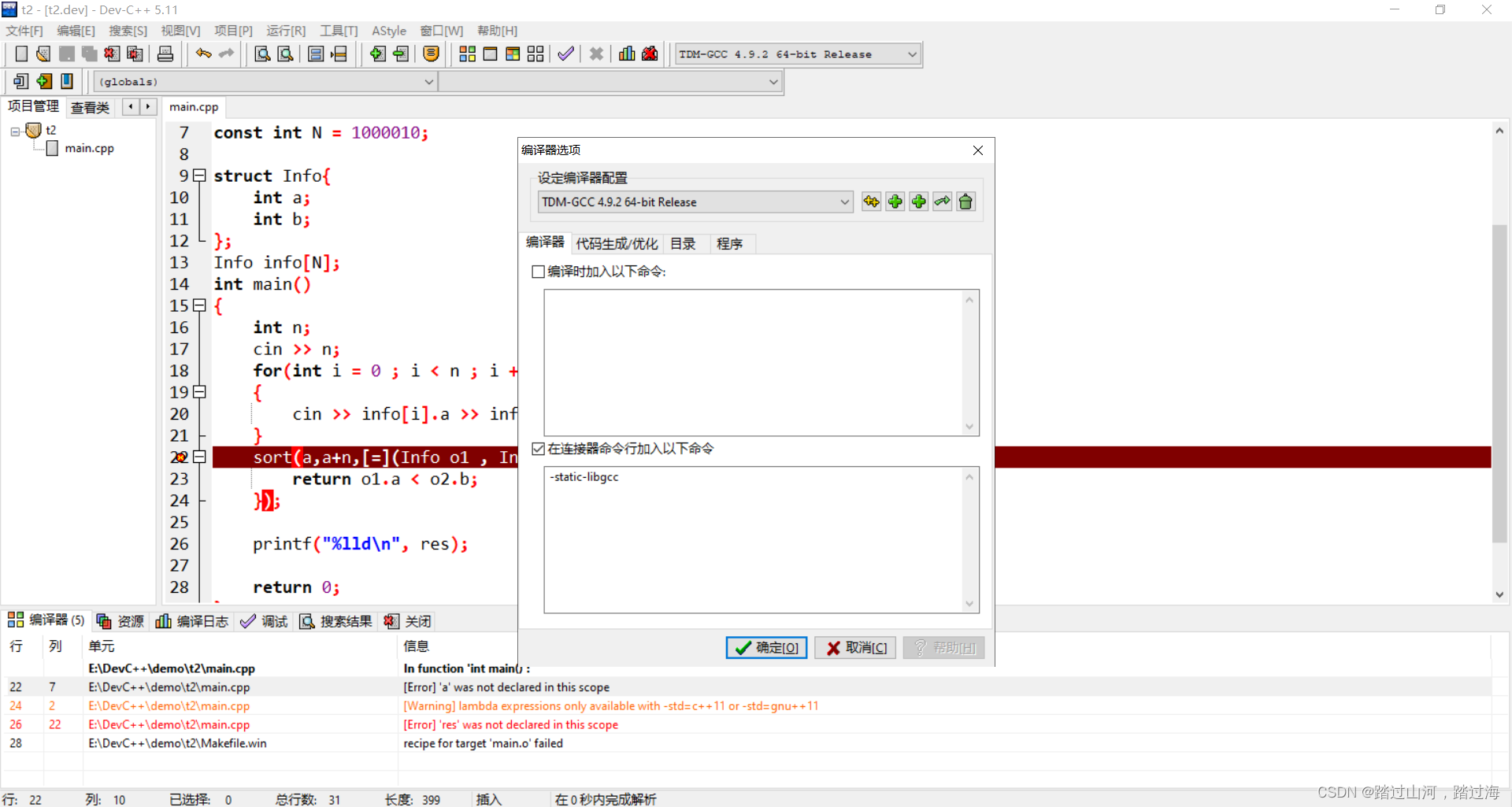1512x807 pixels.
Task: Open Project options shield icon
Action: coord(431,54)
